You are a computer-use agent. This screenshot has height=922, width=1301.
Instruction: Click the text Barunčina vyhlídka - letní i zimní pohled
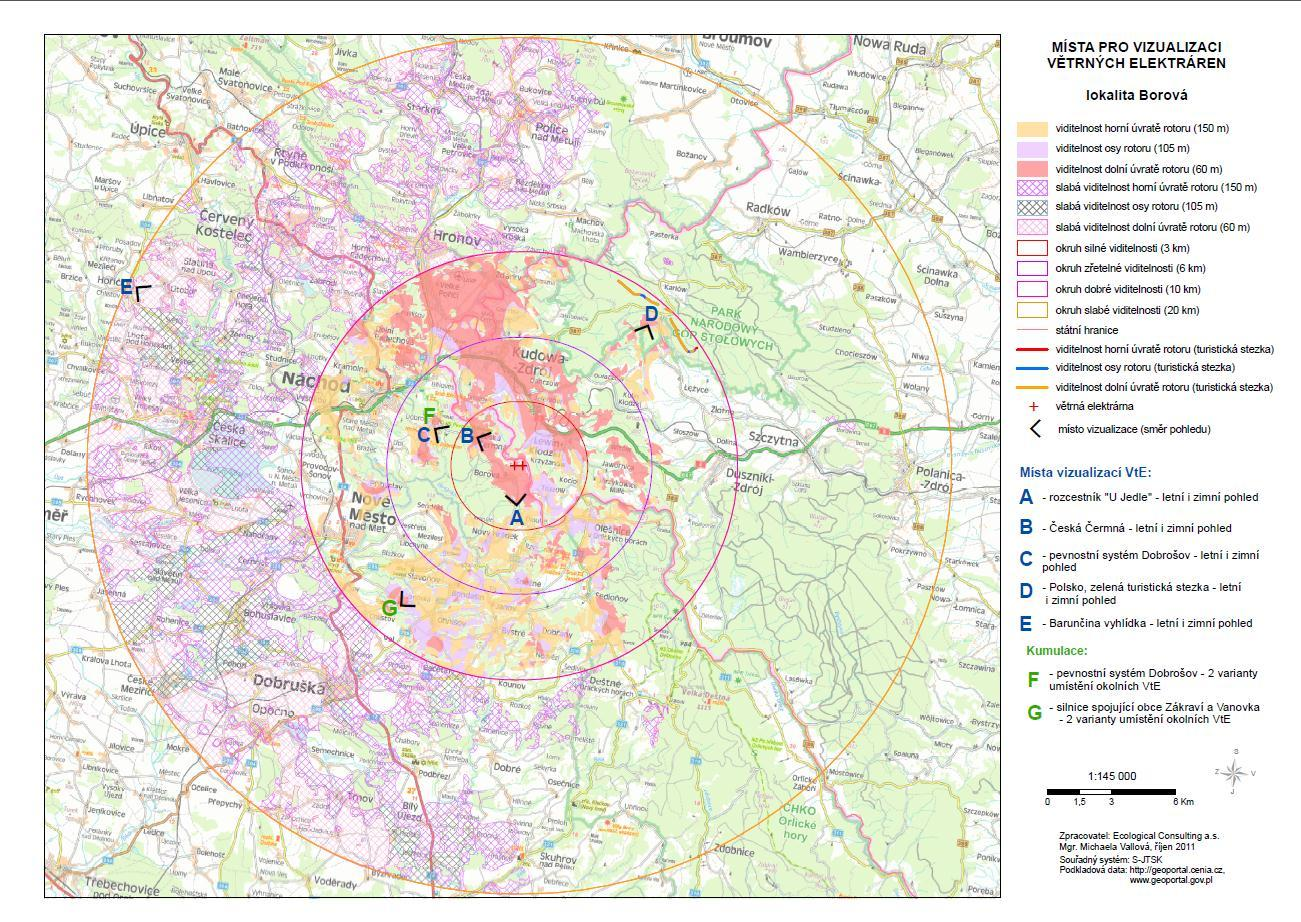click(1146, 623)
